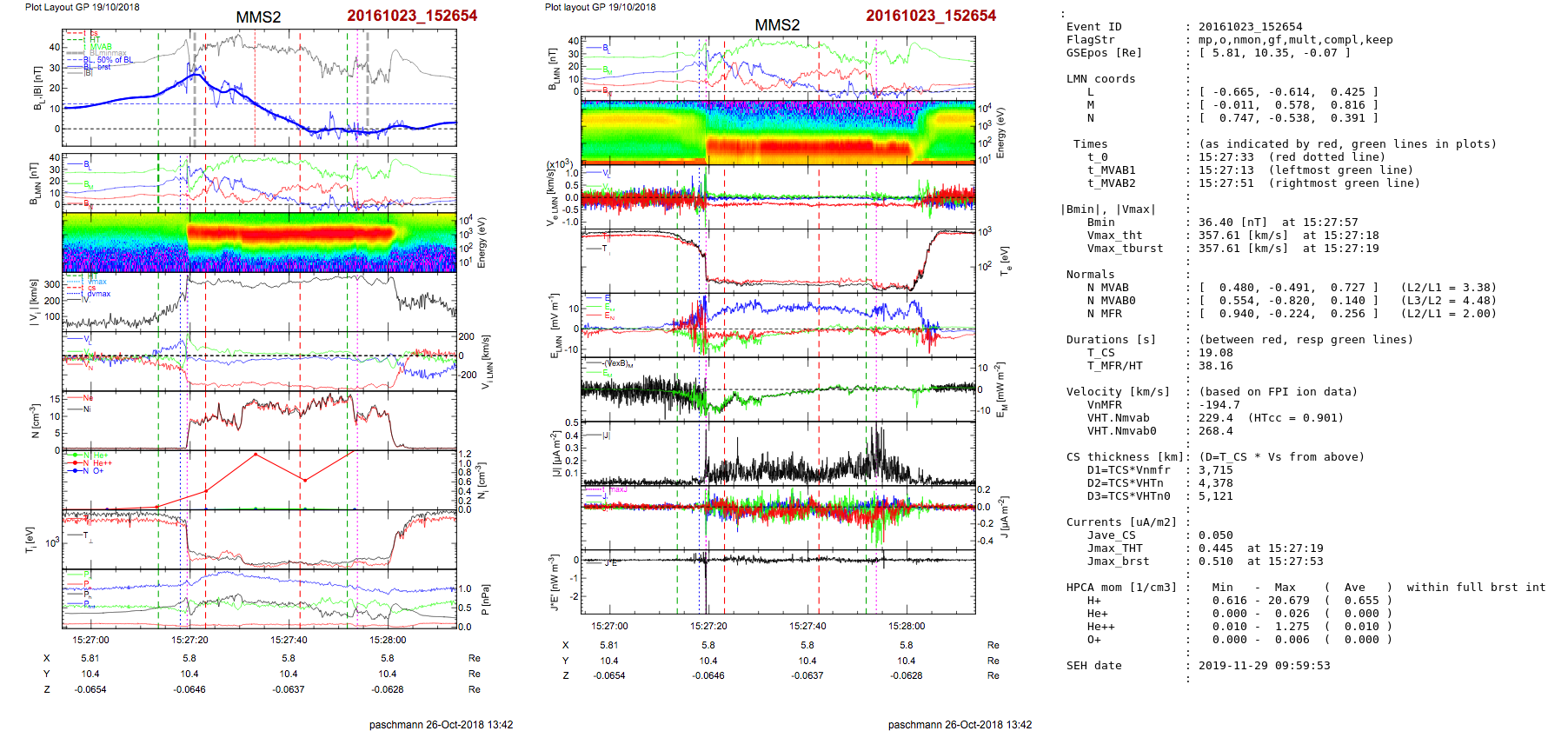Select the 15:28:00 time tick under right plot

[907, 626]
